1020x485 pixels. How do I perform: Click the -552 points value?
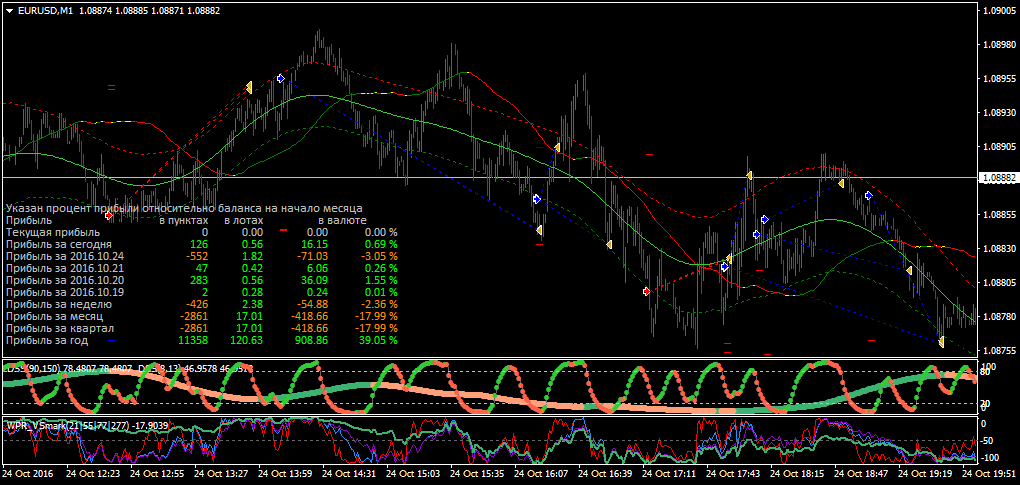pyautogui.click(x=197, y=256)
